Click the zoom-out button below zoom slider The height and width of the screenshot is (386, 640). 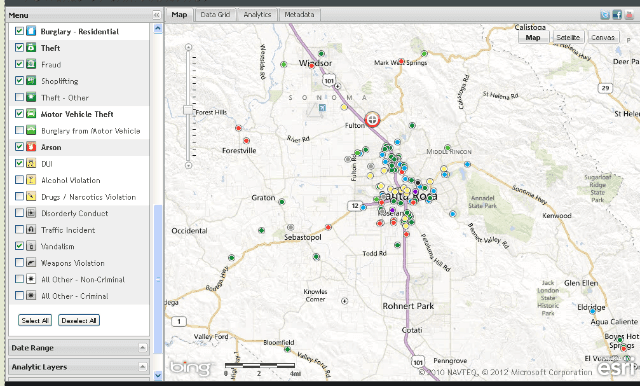pyautogui.click(x=188, y=165)
